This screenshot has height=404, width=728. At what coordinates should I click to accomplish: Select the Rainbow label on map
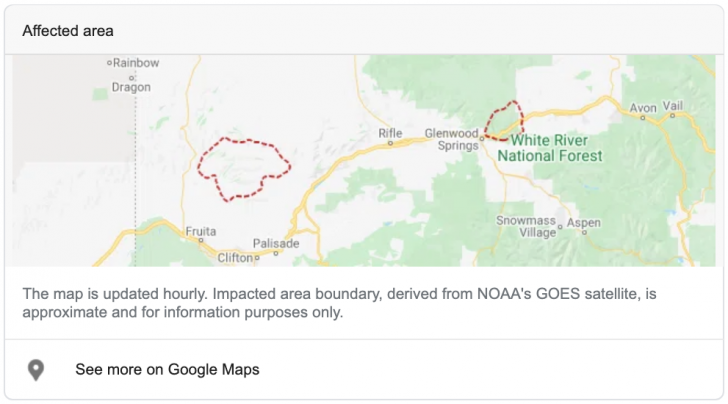pos(135,62)
